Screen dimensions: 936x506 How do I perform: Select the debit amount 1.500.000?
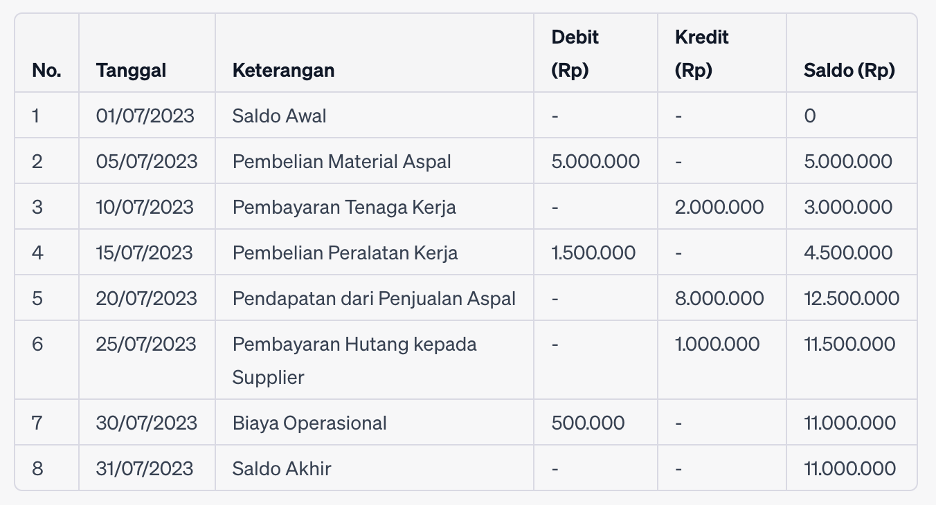(593, 253)
